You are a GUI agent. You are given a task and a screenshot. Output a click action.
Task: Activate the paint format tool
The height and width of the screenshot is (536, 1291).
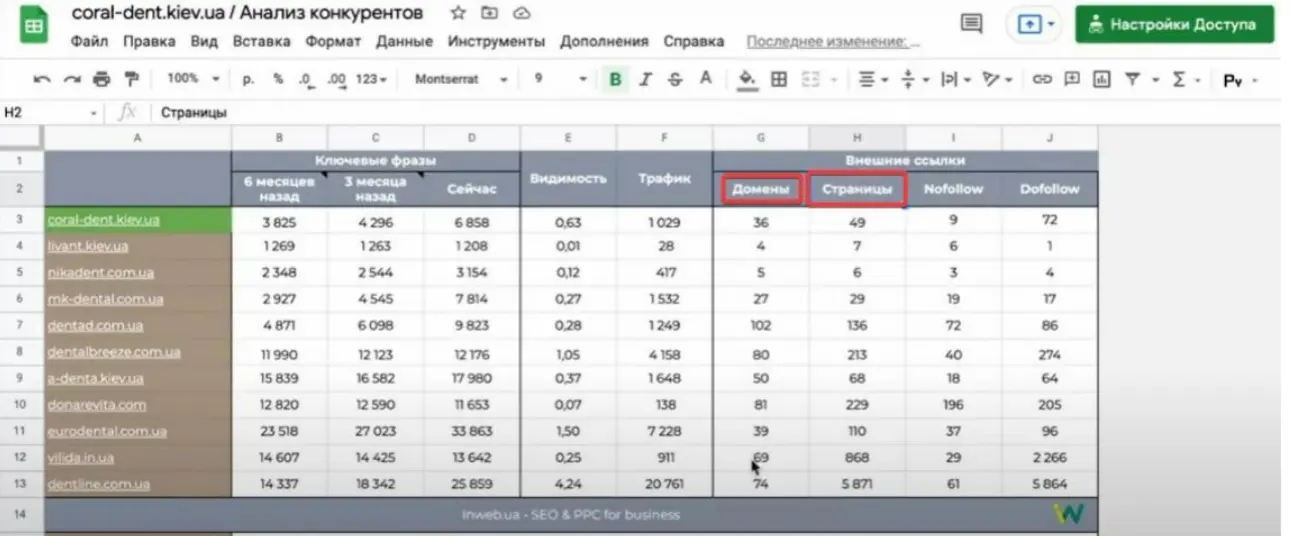131,79
